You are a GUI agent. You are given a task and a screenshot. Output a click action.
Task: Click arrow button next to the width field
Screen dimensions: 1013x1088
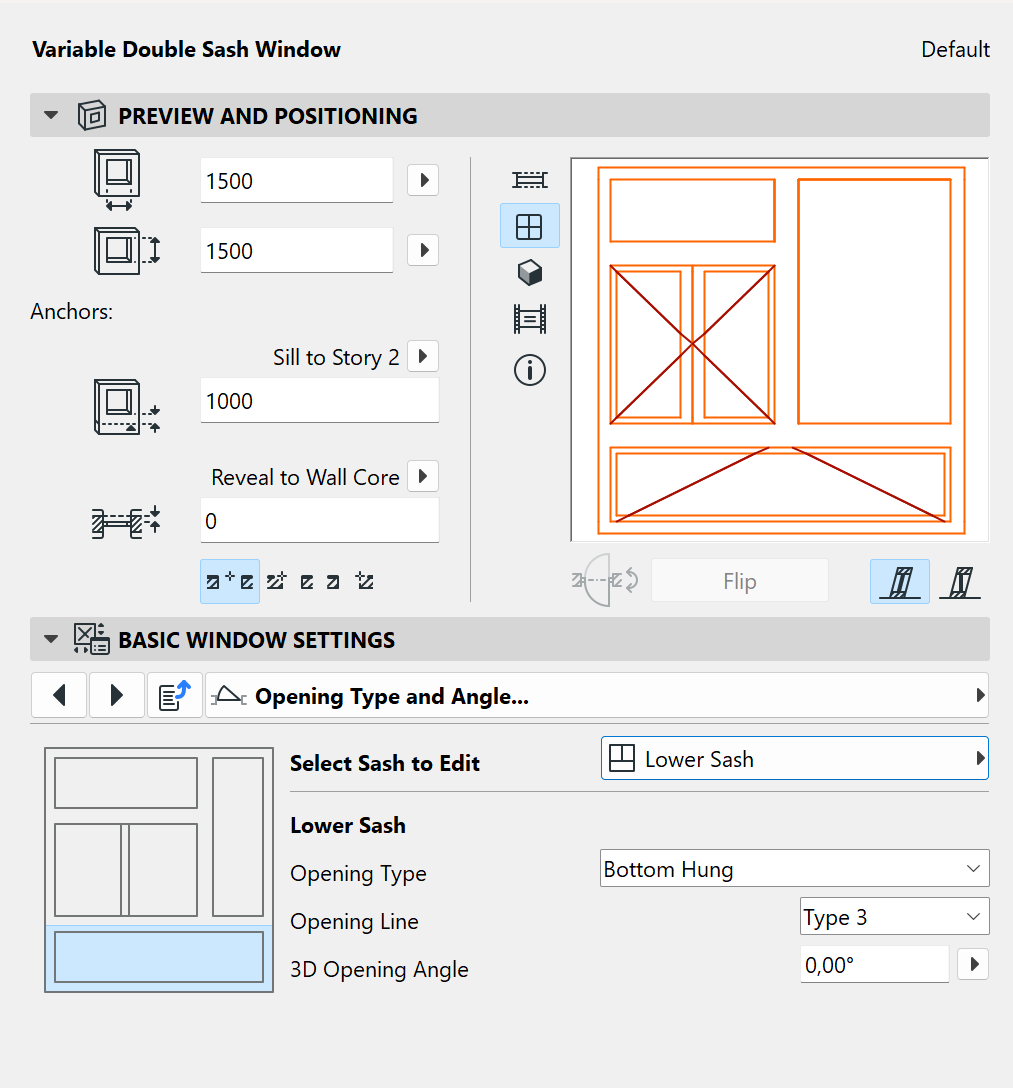click(423, 180)
